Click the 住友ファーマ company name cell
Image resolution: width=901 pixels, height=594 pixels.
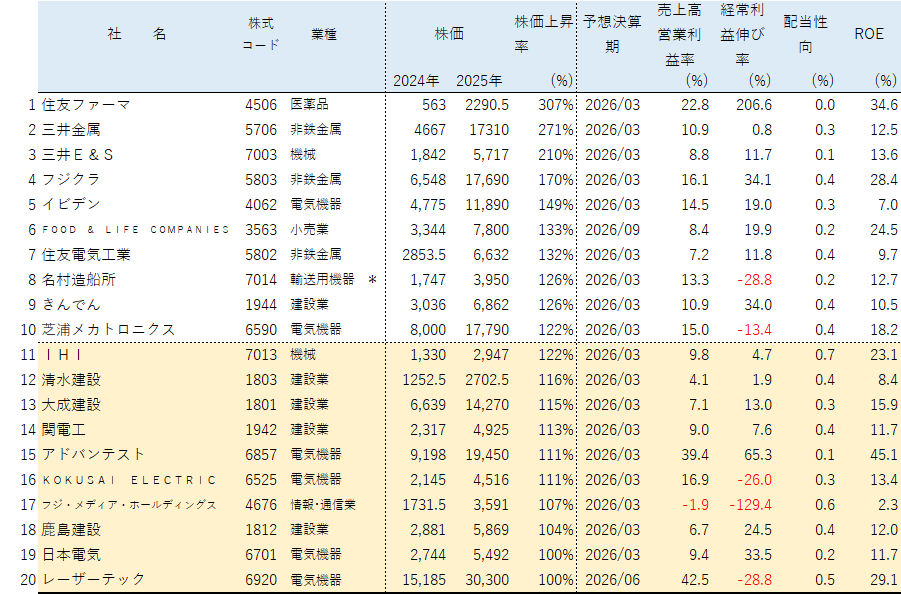86,105
